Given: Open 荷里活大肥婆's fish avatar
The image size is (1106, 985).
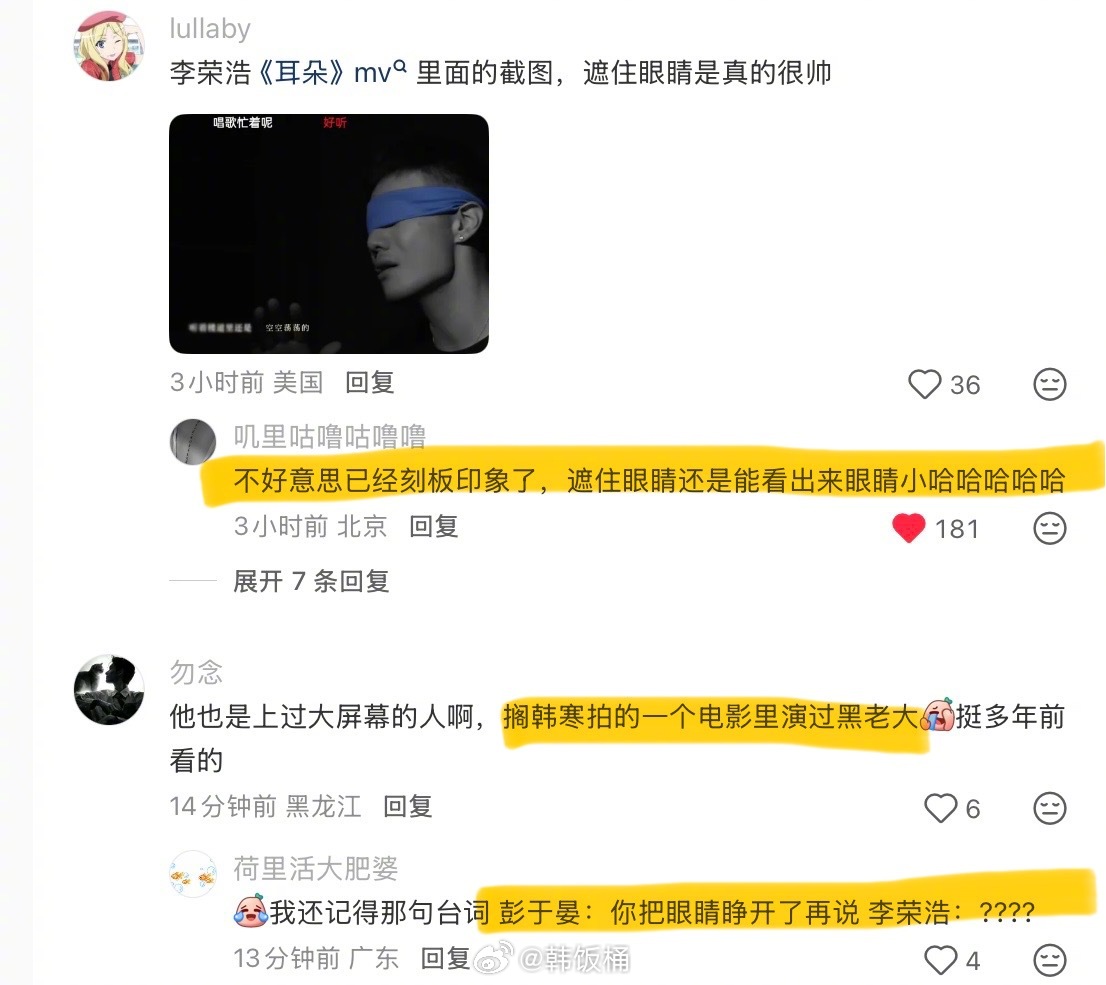Looking at the screenshot, I should point(193,874).
